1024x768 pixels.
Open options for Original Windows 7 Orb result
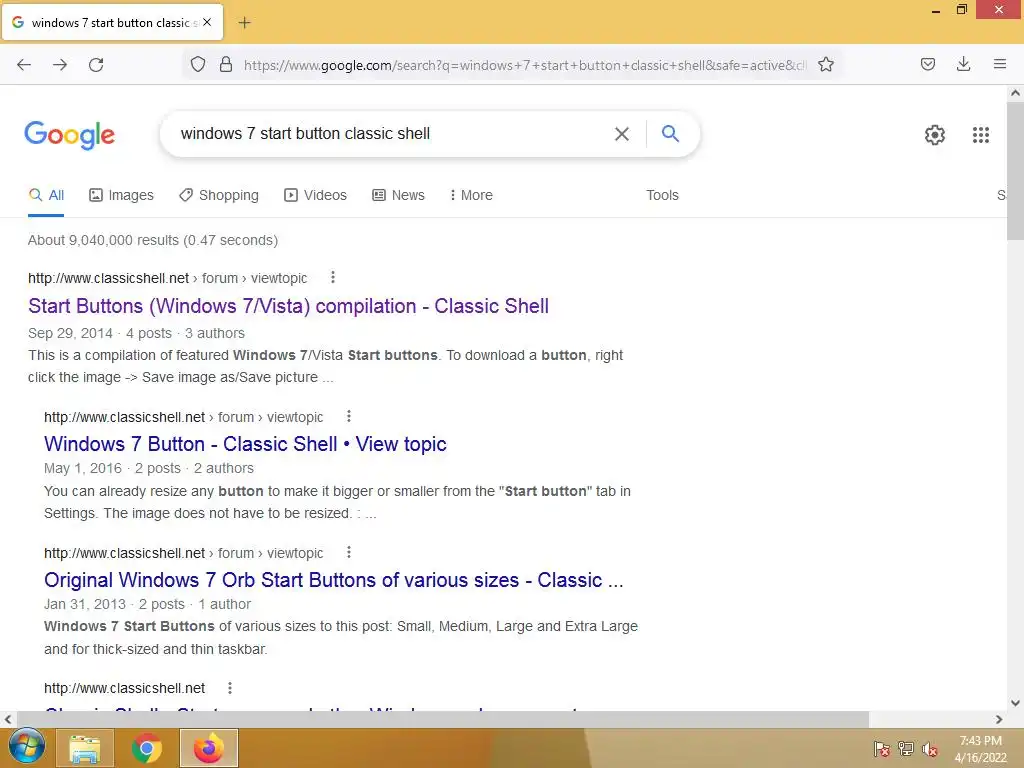[x=349, y=552]
